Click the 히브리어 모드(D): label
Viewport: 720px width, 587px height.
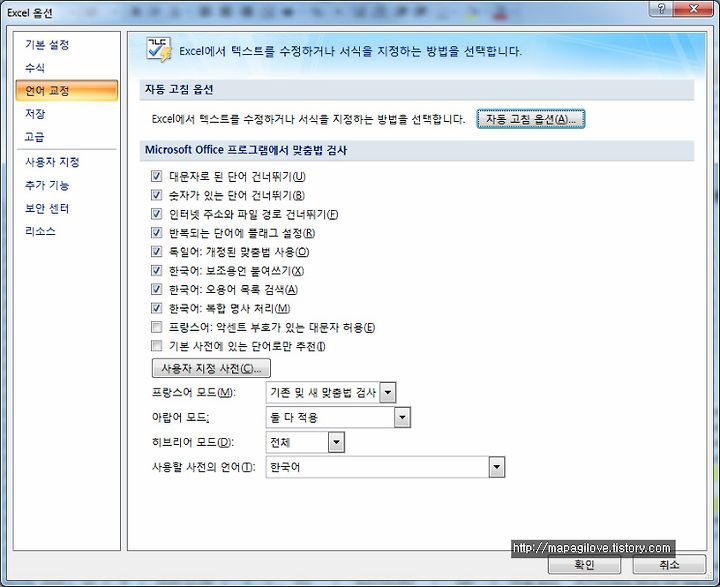(193, 442)
